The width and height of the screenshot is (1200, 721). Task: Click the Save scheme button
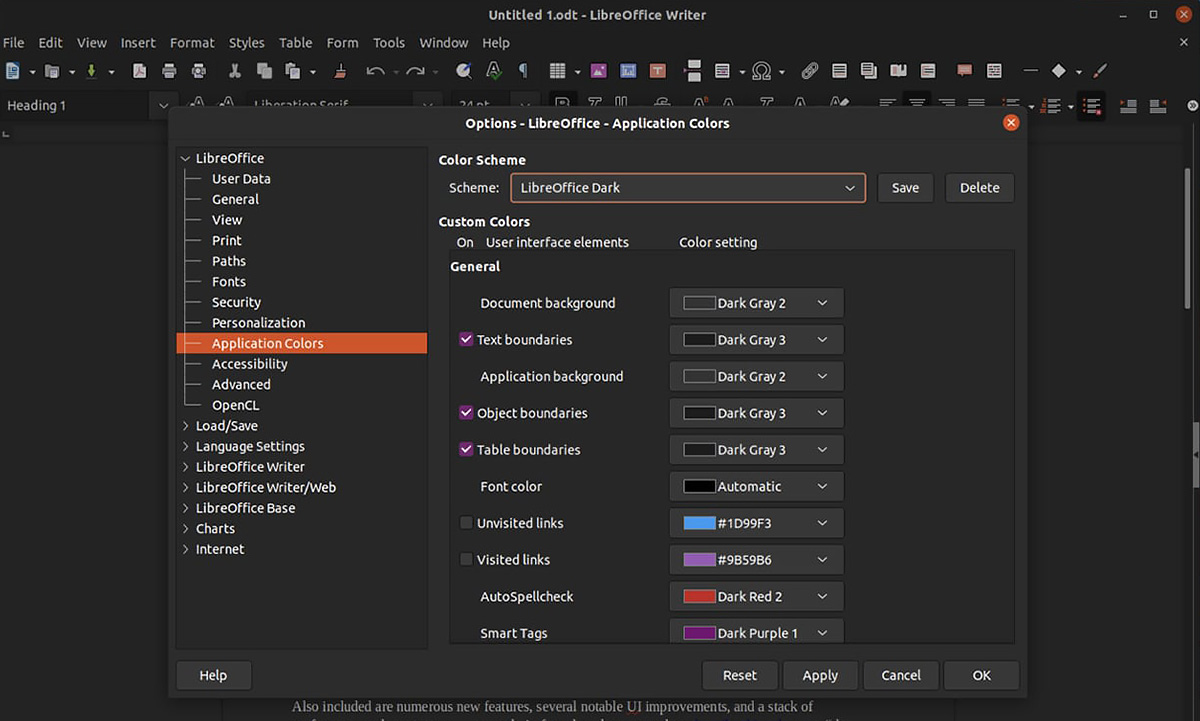[x=905, y=187]
